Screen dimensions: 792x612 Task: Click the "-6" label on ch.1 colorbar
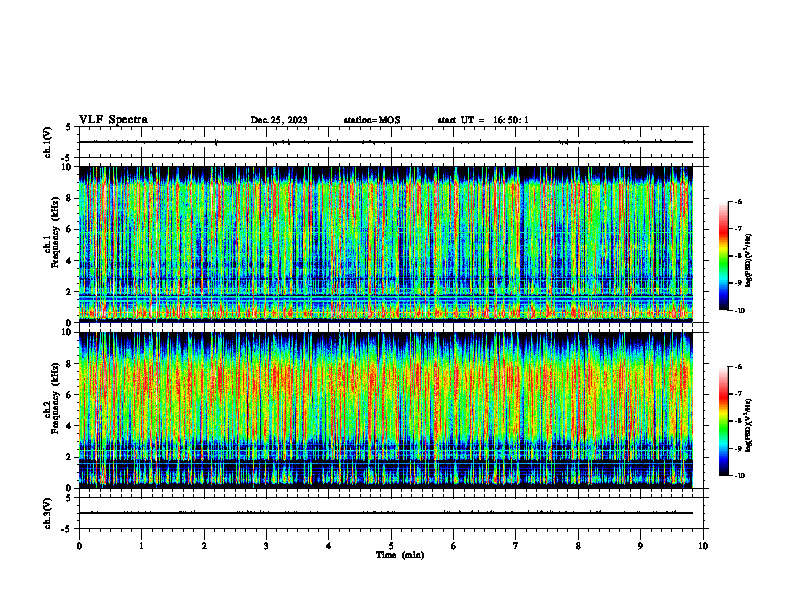pos(738,201)
